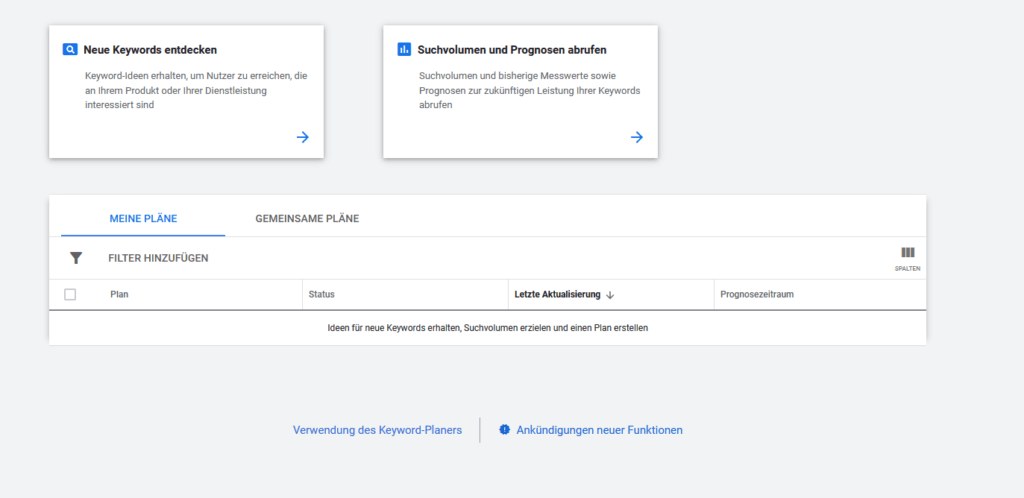Open the Spalten columns icon

tap(908, 254)
